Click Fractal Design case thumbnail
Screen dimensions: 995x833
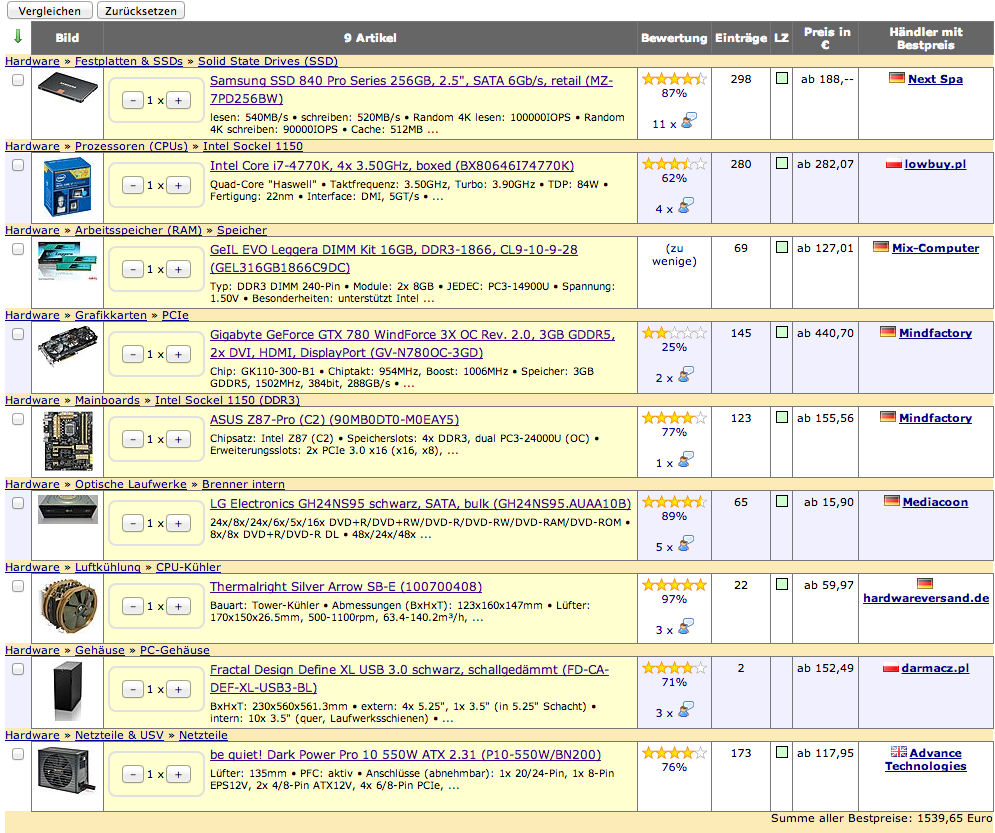(x=68, y=691)
